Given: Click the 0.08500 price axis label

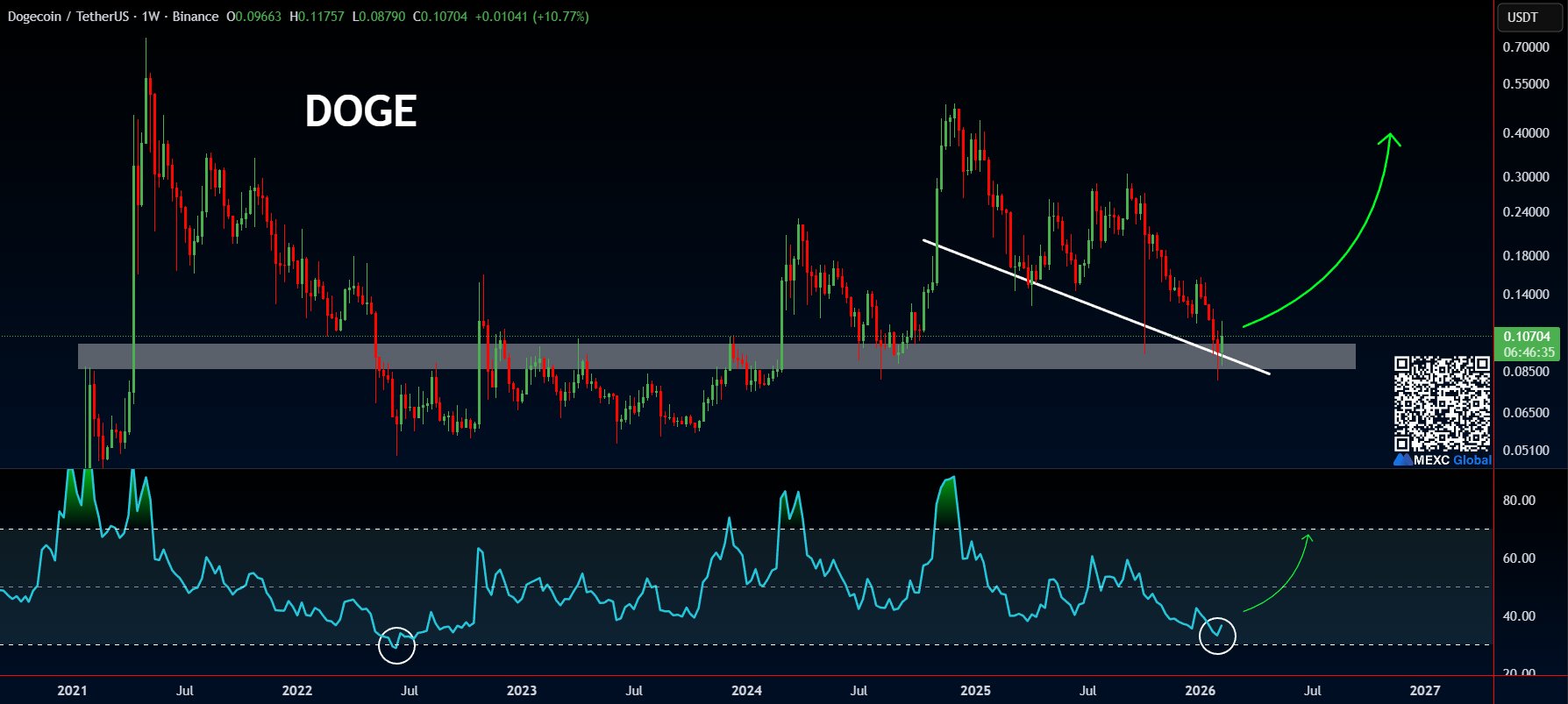Looking at the screenshot, I should 1526,372.
